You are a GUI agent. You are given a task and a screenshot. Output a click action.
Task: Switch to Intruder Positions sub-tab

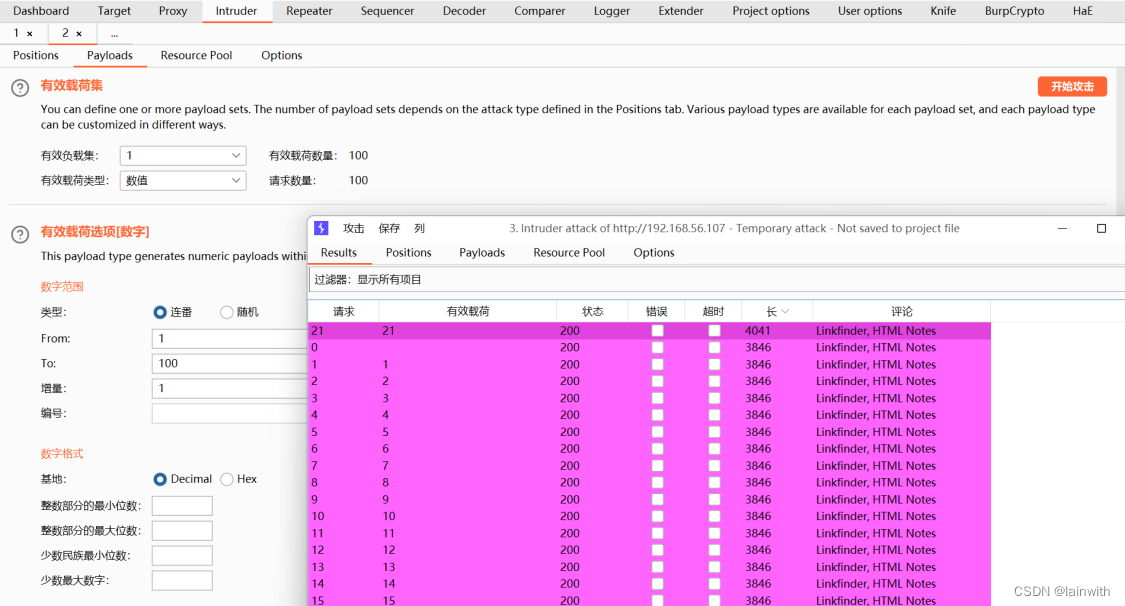[36, 55]
